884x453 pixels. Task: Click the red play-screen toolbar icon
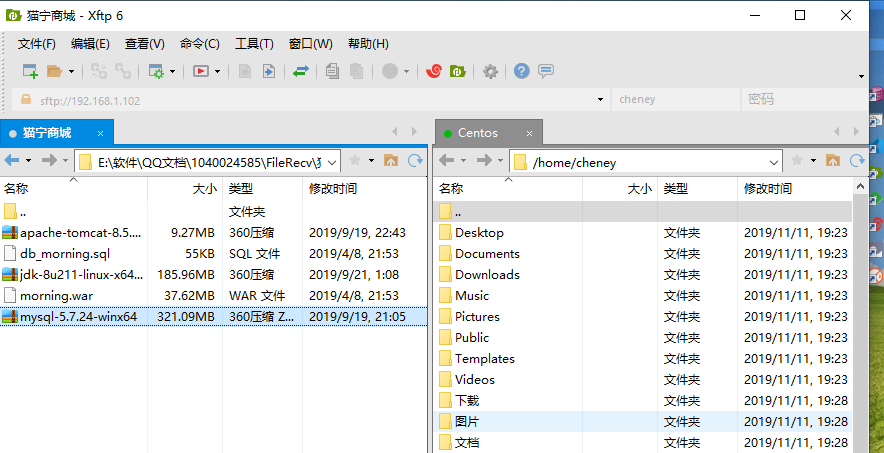tap(201, 72)
